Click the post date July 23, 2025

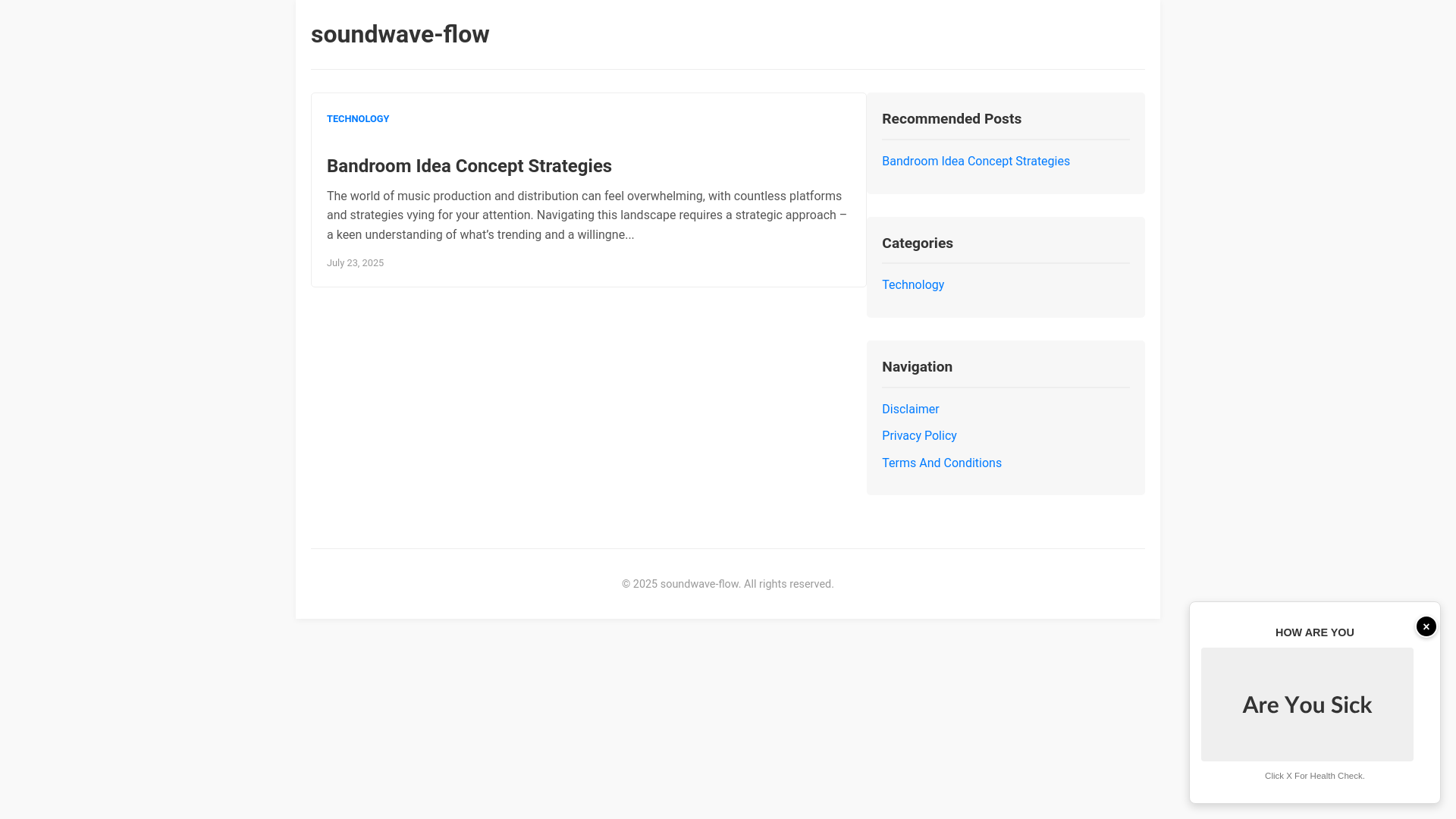(x=355, y=263)
